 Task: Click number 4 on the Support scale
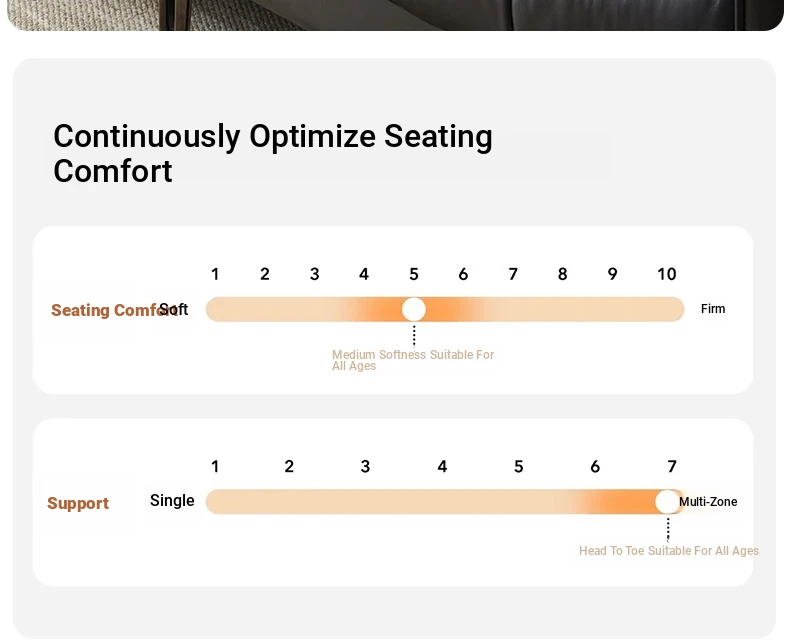(x=442, y=467)
